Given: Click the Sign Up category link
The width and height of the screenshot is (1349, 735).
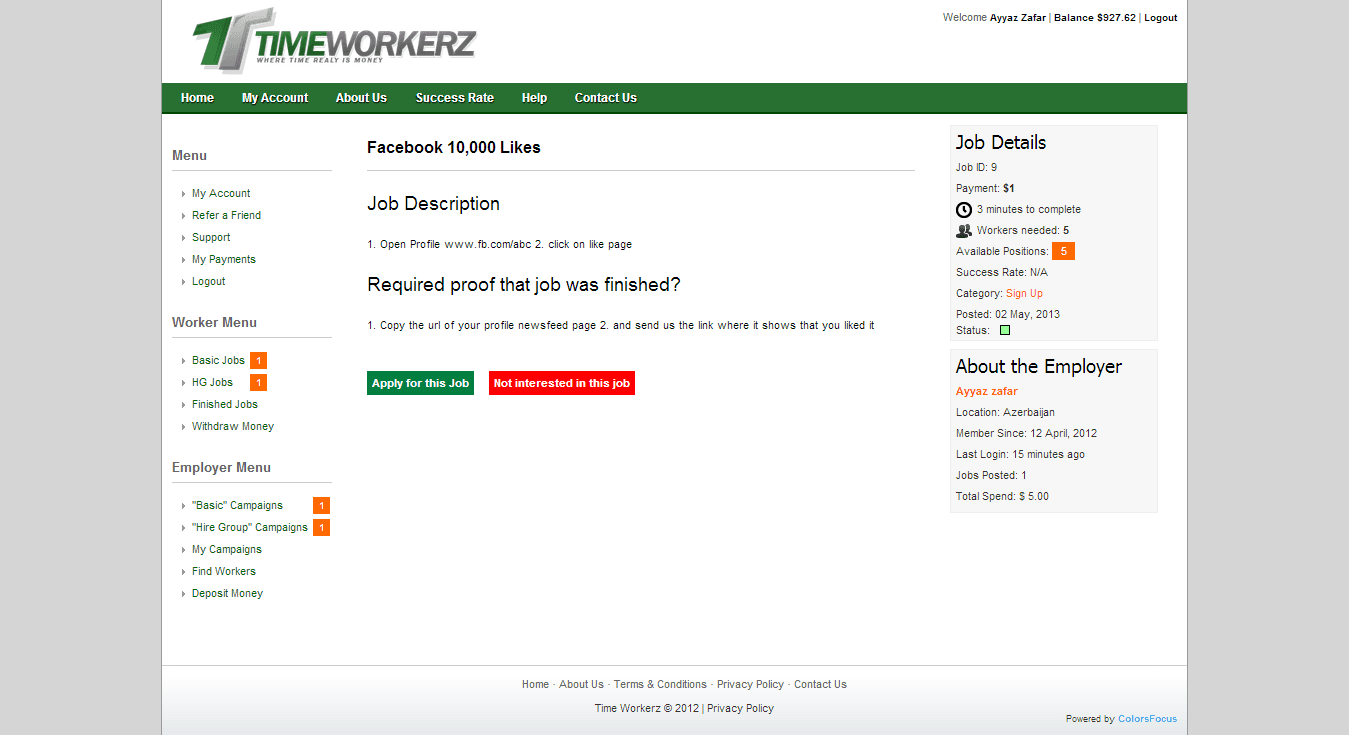Looking at the screenshot, I should pyautogui.click(x=1024, y=294).
